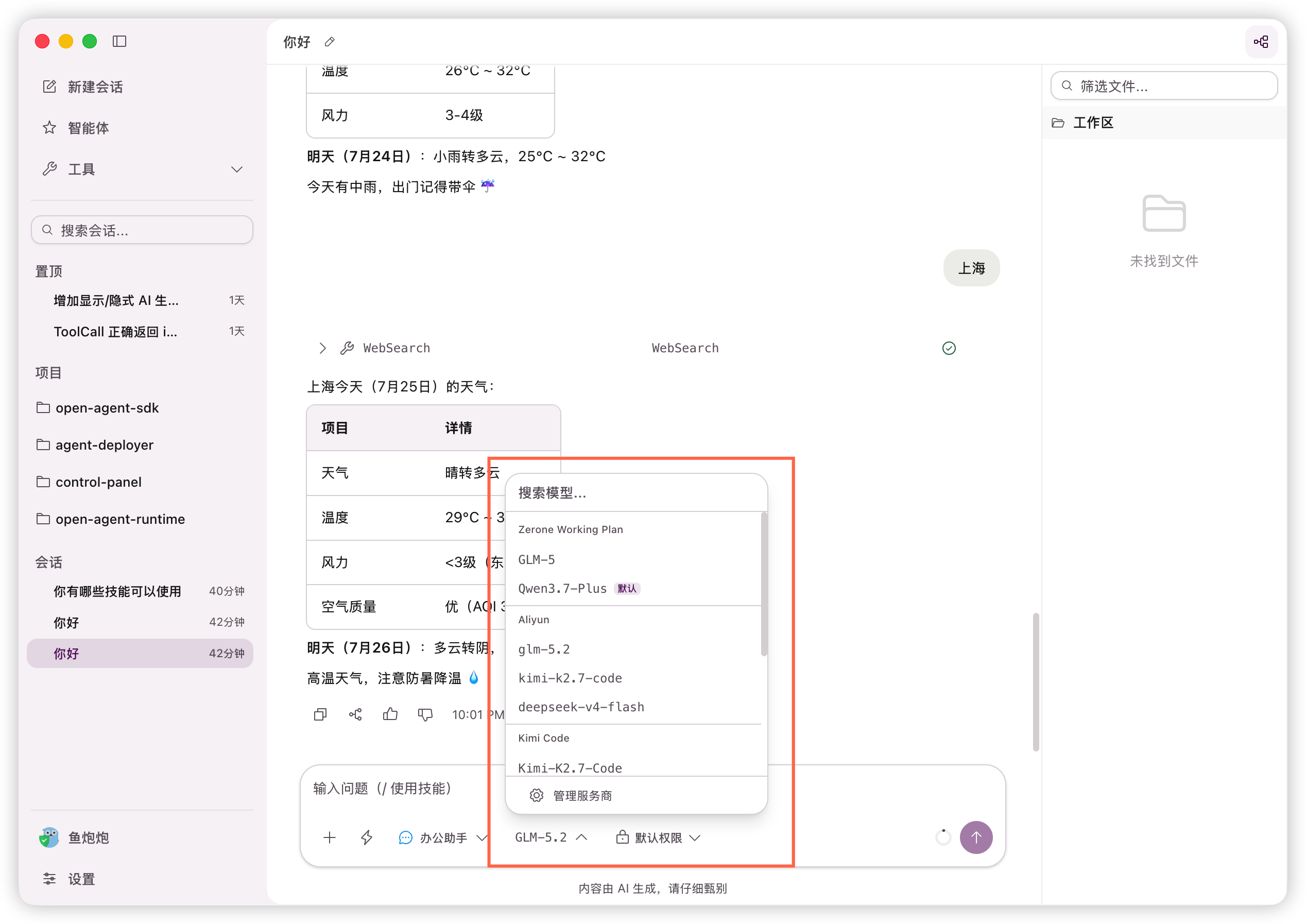Open the 鱼炮炮 user profile

coord(74,837)
